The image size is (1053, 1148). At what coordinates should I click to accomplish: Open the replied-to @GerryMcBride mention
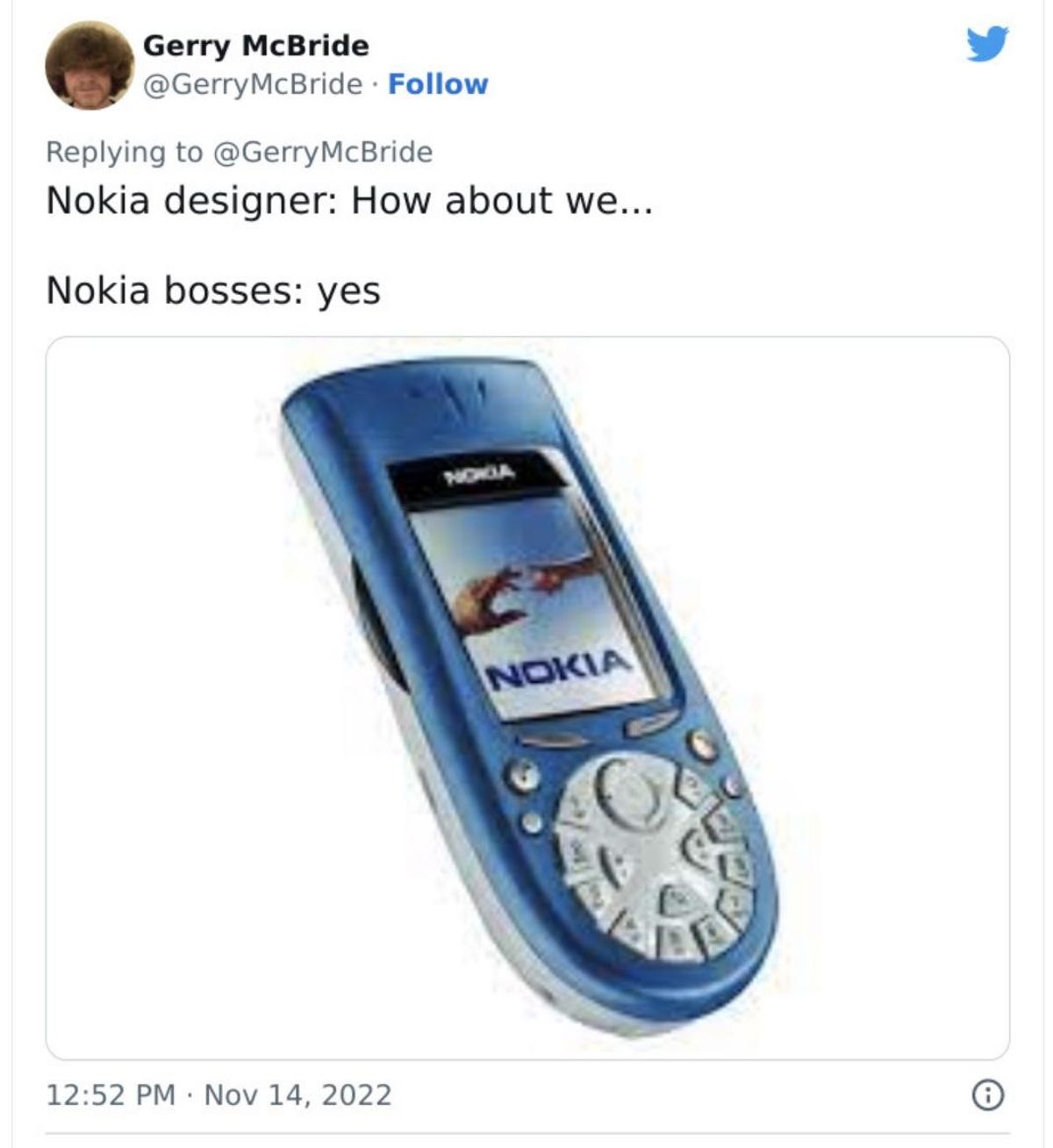click(322, 152)
